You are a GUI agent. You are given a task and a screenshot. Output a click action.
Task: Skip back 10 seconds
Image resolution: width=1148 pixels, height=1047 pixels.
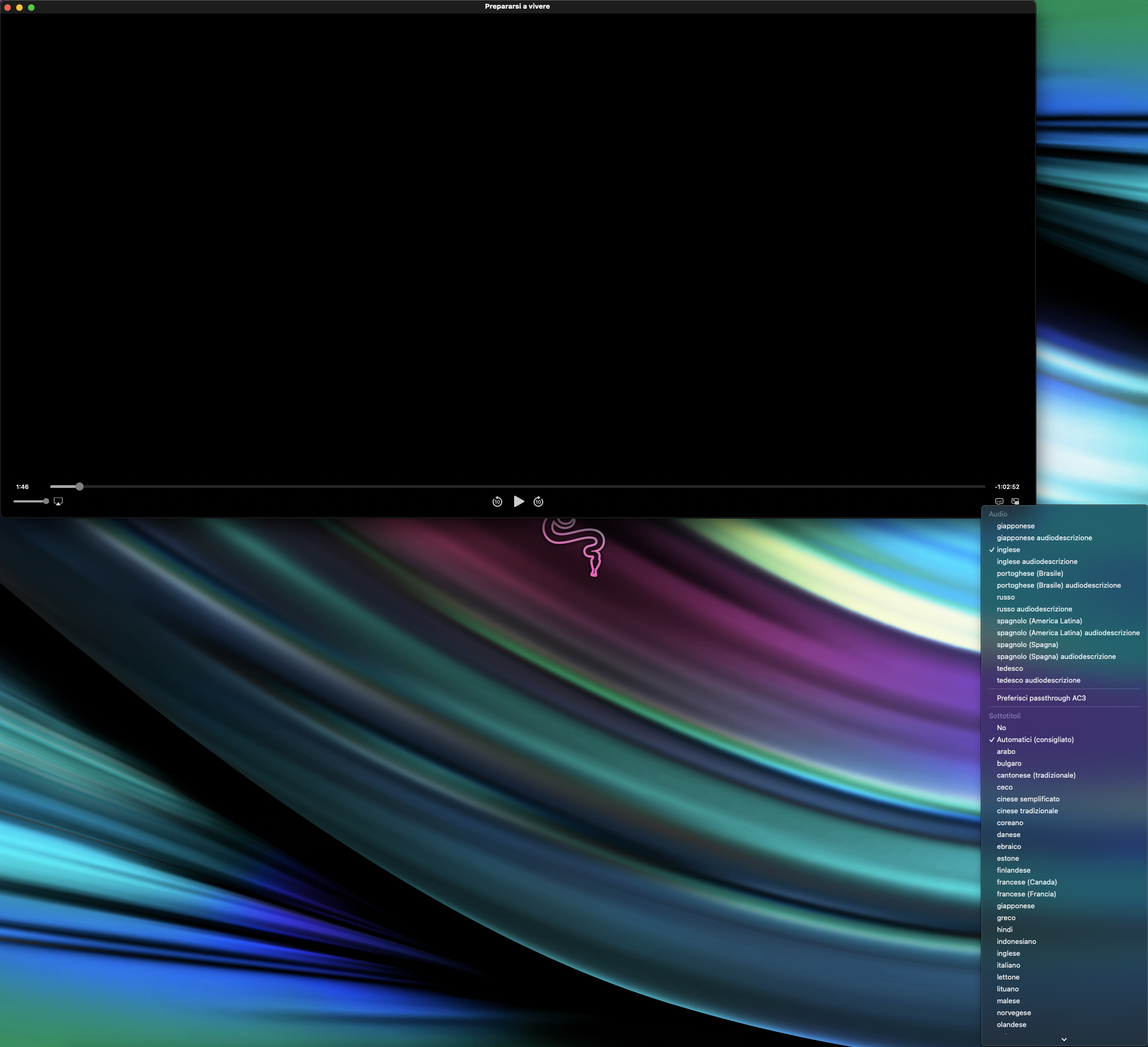tap(497, 501)
